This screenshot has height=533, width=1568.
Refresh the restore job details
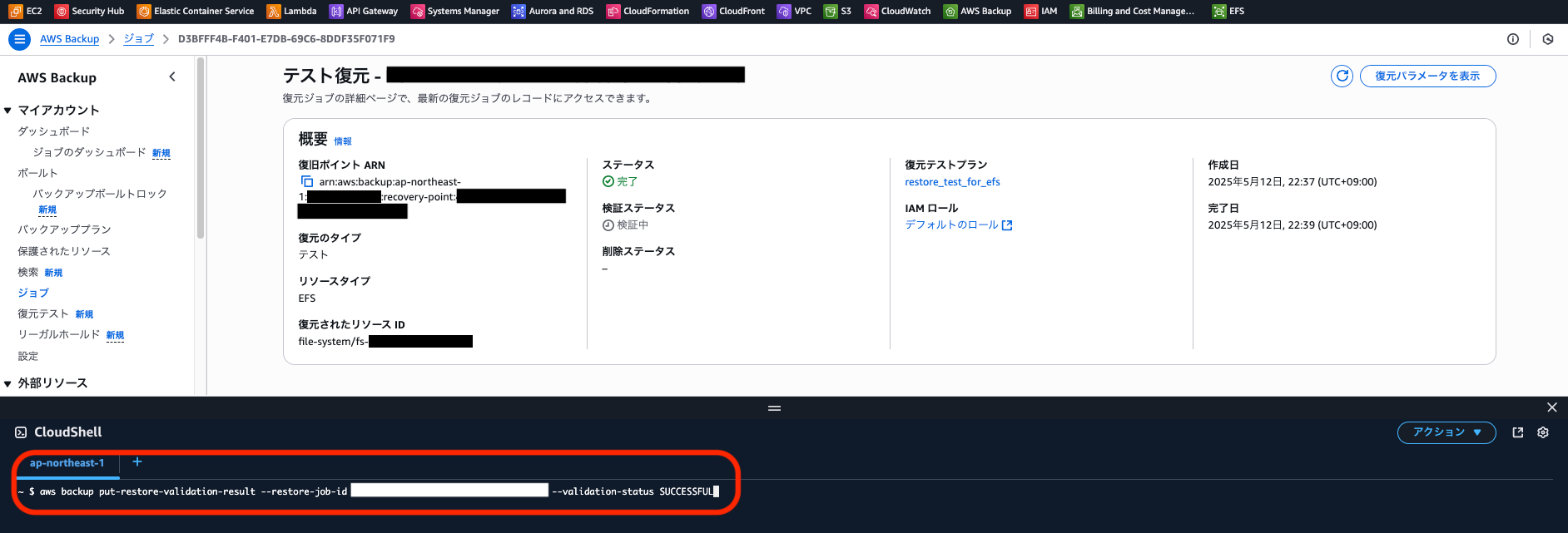click(x=1342, y=76)
